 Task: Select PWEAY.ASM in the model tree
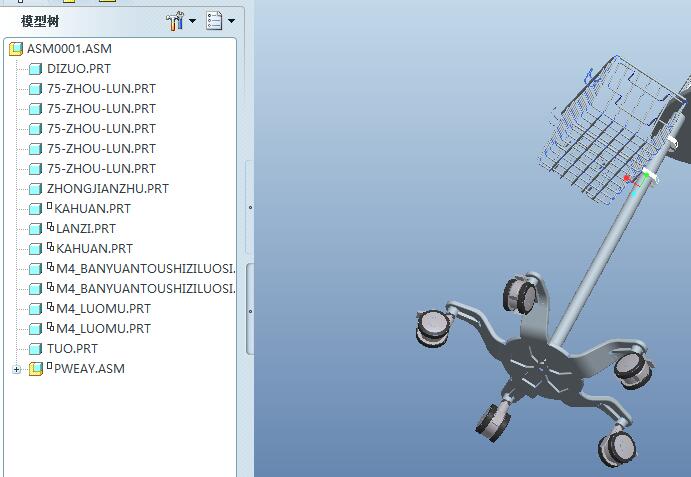89,369
